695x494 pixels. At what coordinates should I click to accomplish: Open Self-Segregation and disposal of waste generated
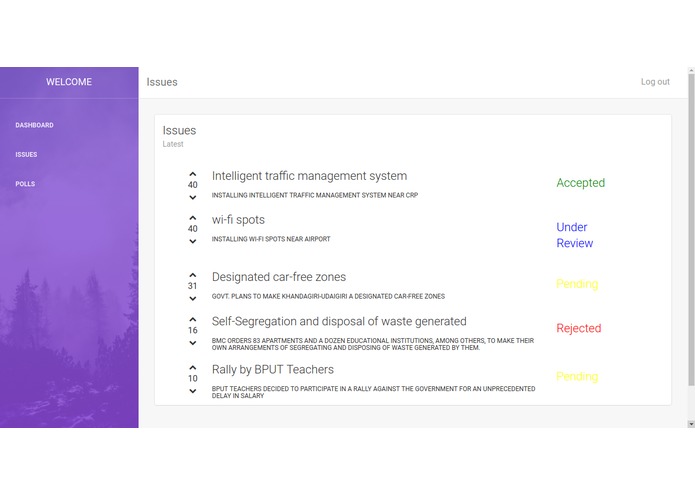339,321
